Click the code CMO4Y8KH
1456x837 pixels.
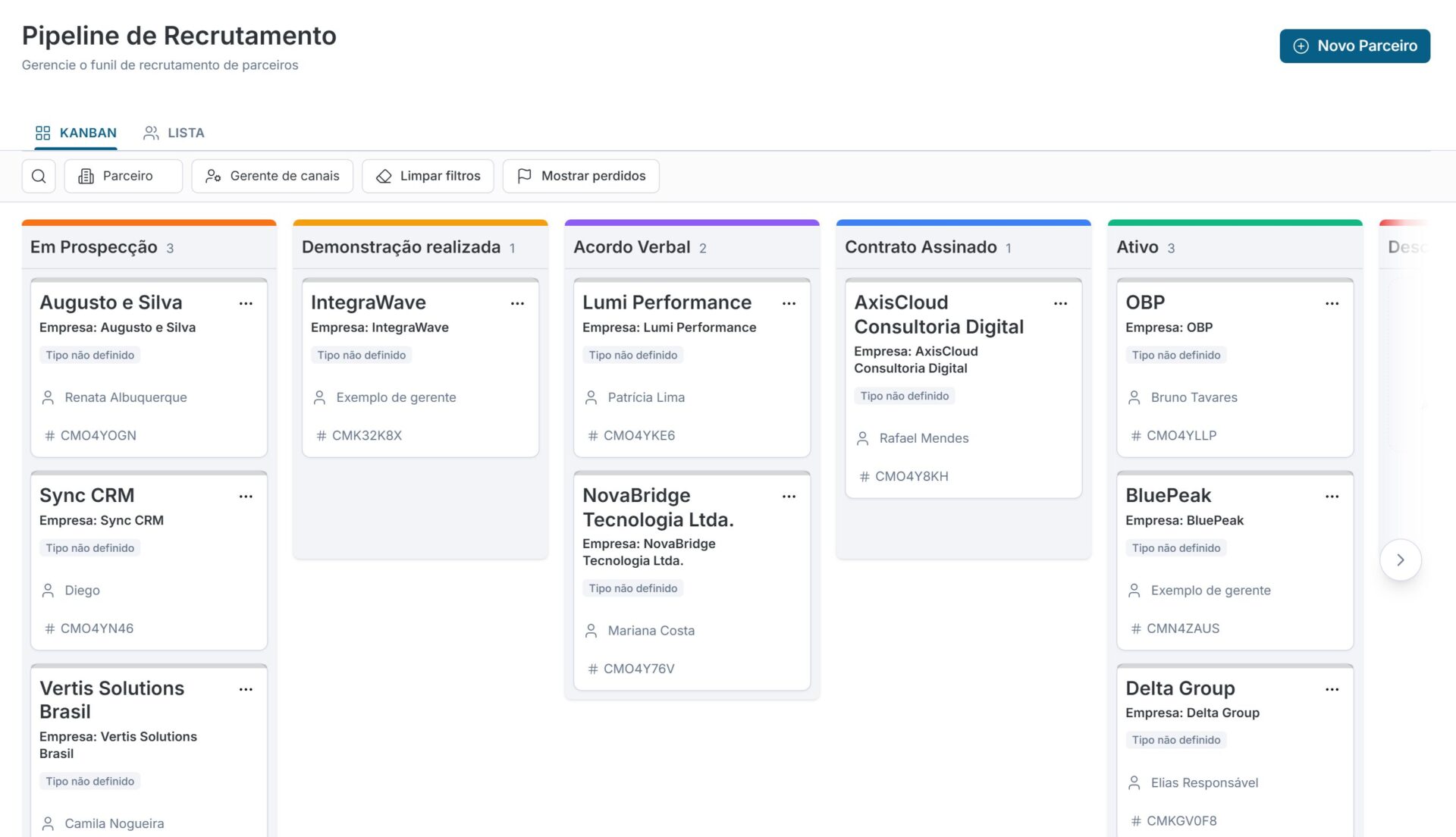tap(912, 476)
